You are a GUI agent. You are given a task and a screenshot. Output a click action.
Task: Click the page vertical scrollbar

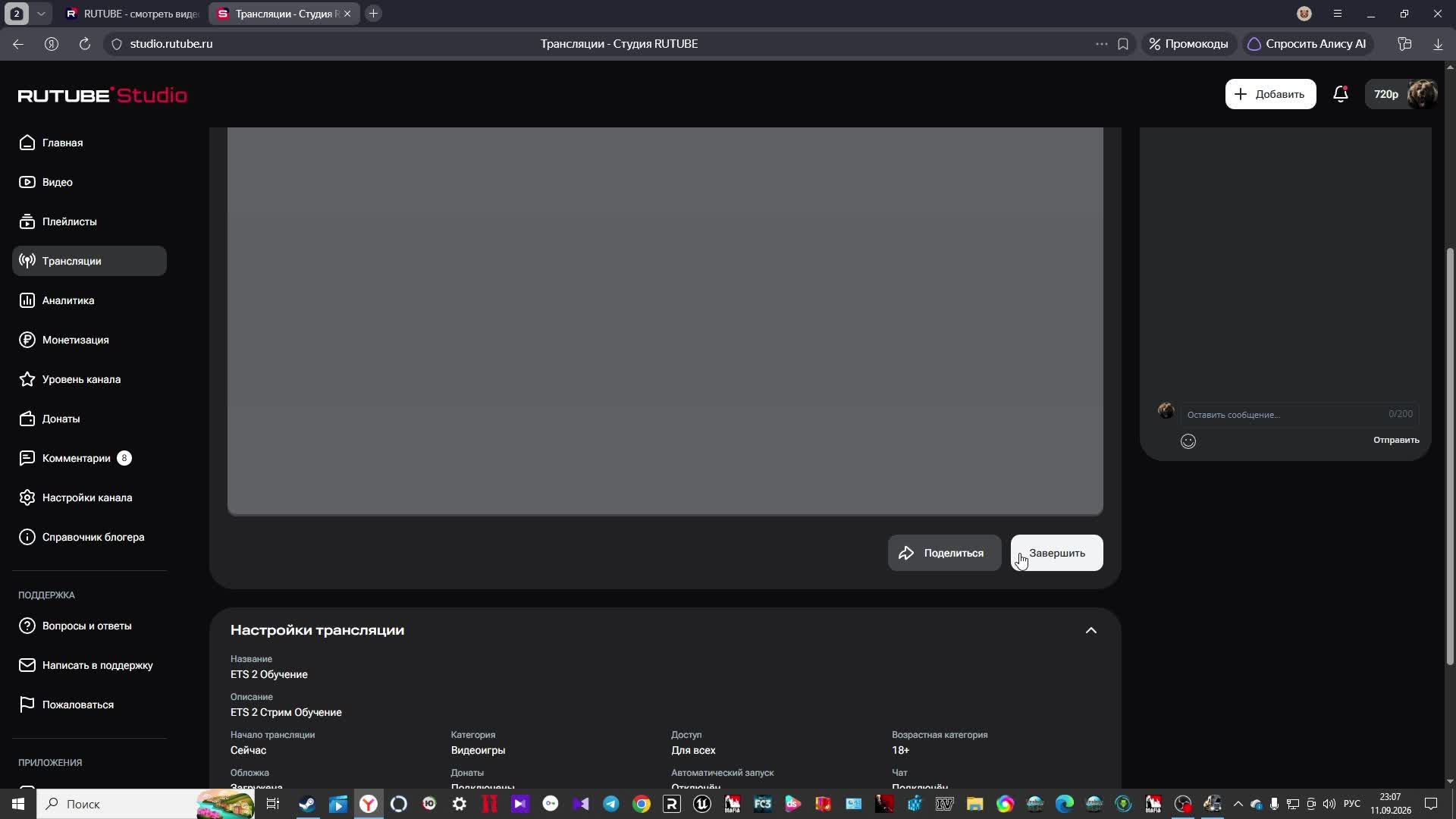(x=1450, y=457)
